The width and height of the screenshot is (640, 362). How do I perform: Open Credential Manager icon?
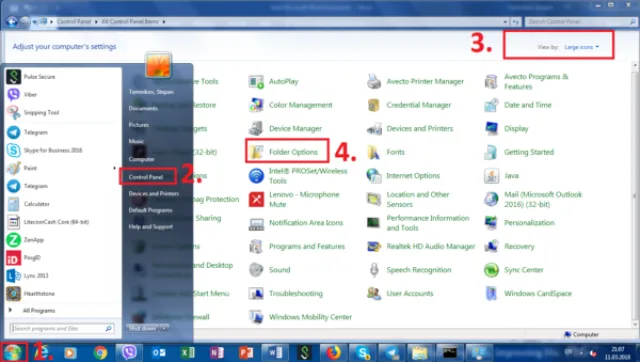pyautogui.click(x=374, y=105)
